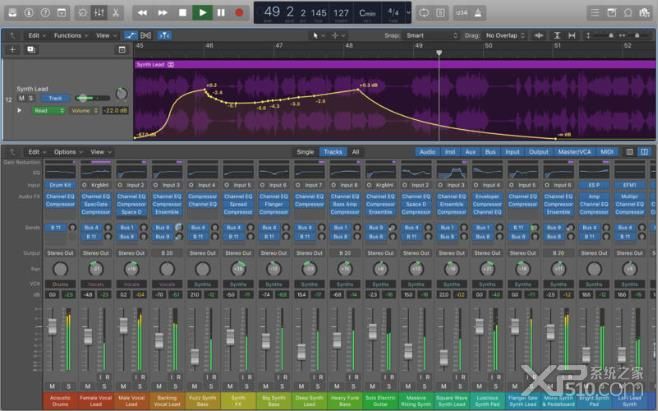Open the Tracks area Functions menu
This screenshot has width=658, height=411.
tap(70, 36)
